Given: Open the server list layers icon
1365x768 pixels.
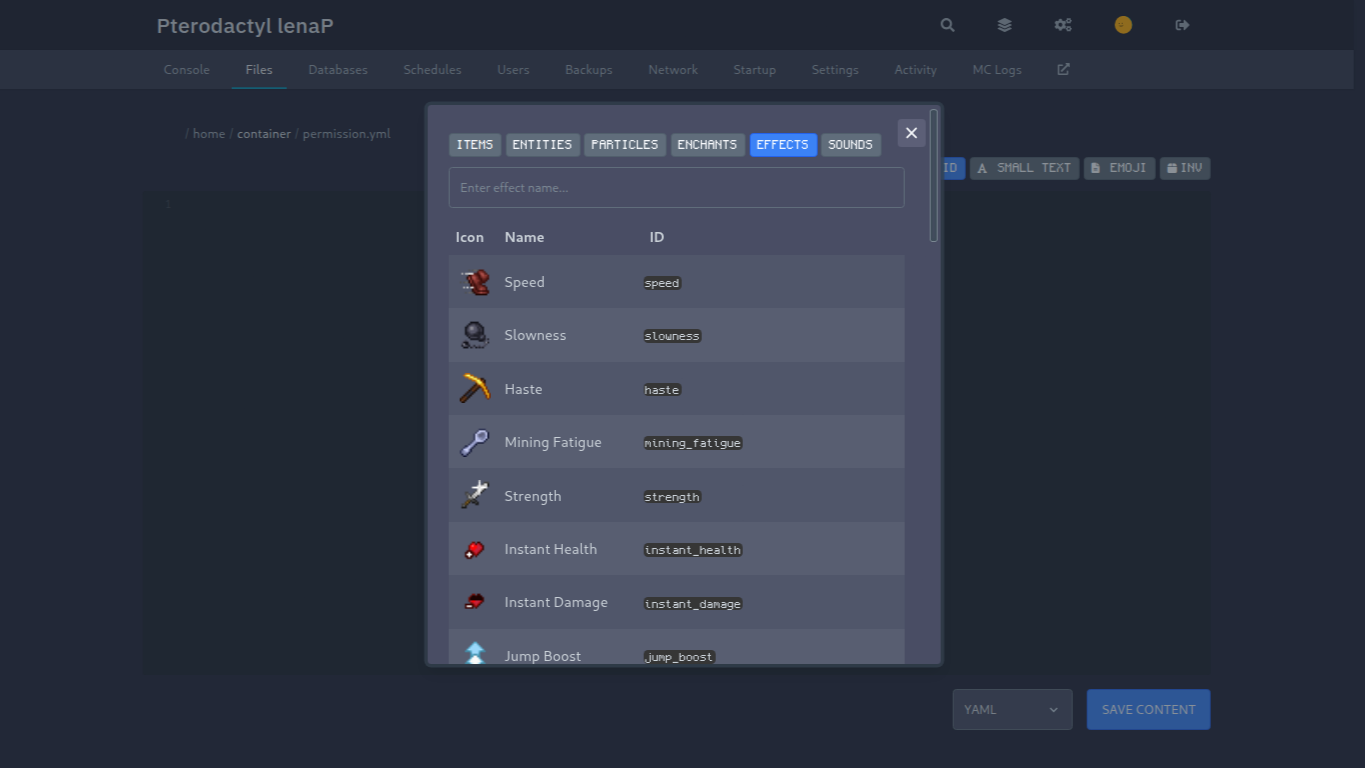Looking at the screenshot, I should tap(1004, 25).
